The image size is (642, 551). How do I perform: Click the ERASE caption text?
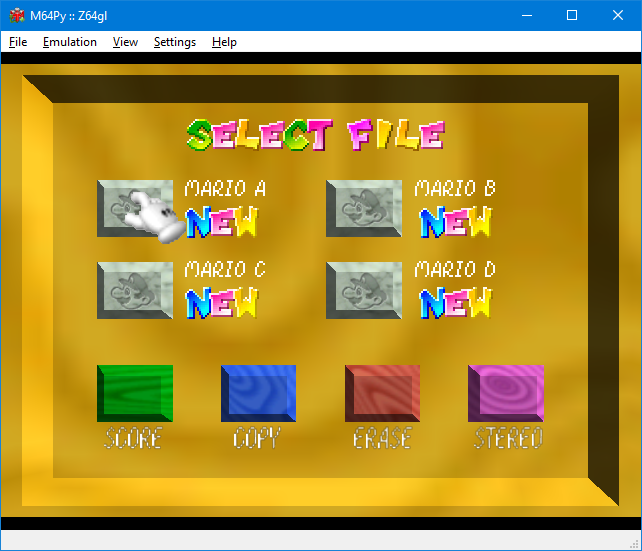[x=382, y=438]
